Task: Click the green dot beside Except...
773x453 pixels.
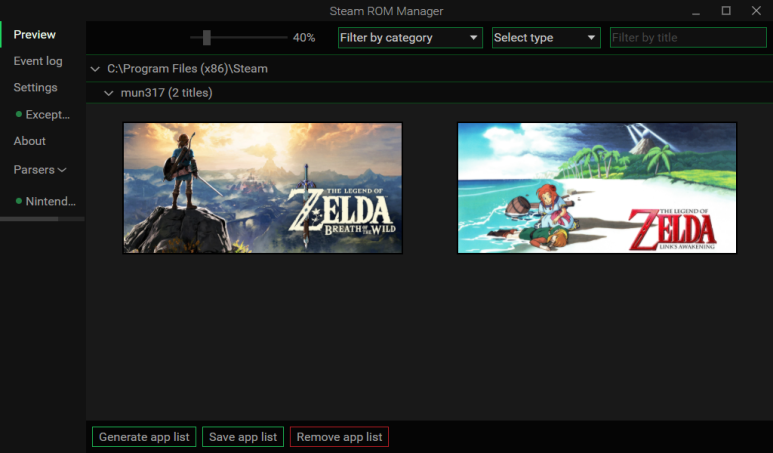Action: point(19,114)
